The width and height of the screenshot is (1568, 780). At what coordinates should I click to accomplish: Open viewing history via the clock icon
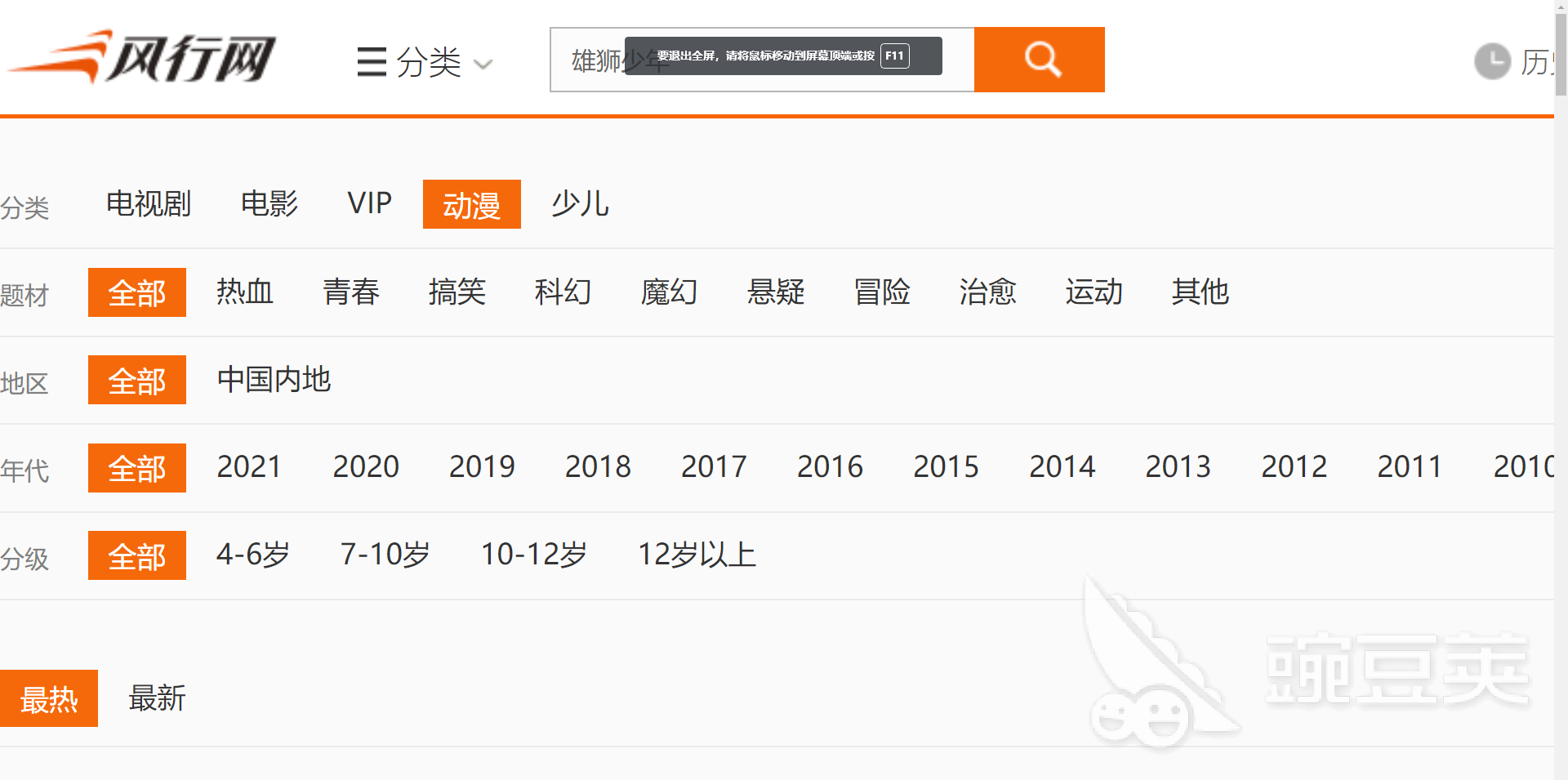coord(1491,60)
